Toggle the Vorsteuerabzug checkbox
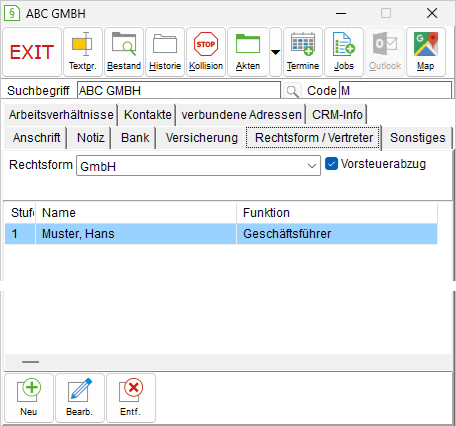The height and width of the screenshot is (426, 456). point(331,164)
